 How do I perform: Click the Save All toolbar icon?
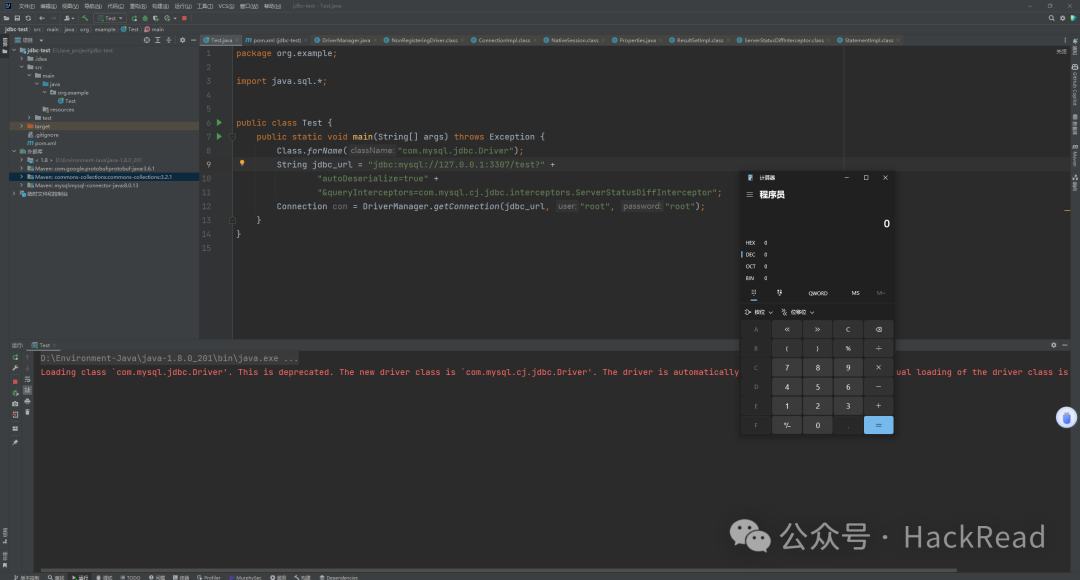17,18
